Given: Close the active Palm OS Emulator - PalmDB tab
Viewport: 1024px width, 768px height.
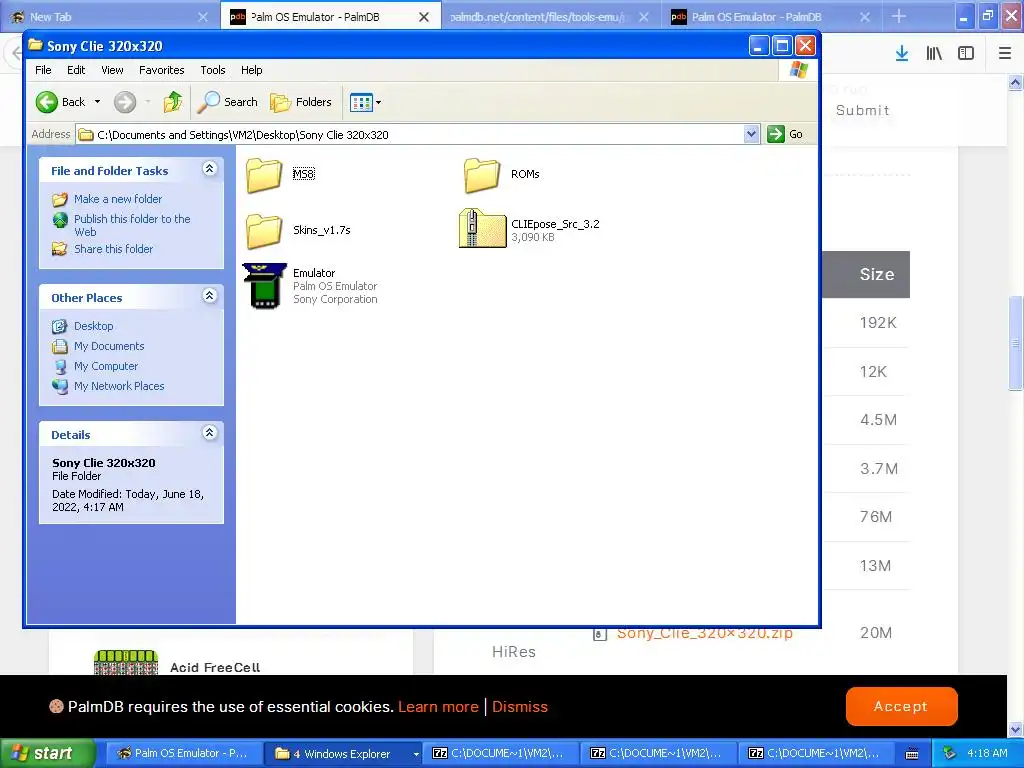Looking at the screenshot, I should 424,17.
